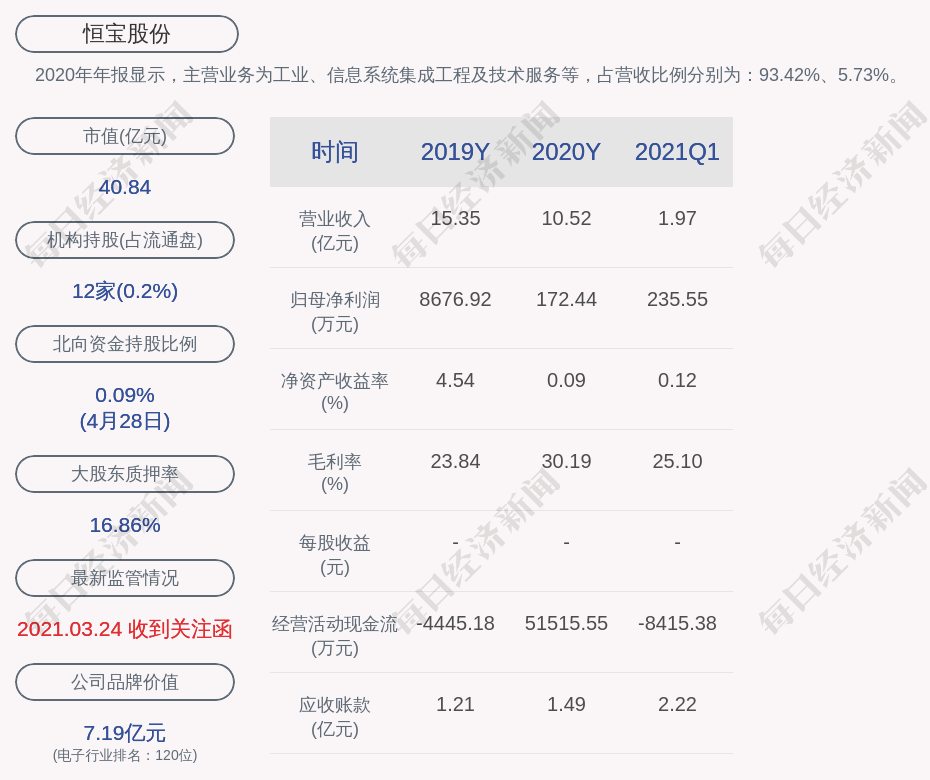Click the 应收账款 row label
This screenshot has width=930, height=780.
tap(335, 716)
